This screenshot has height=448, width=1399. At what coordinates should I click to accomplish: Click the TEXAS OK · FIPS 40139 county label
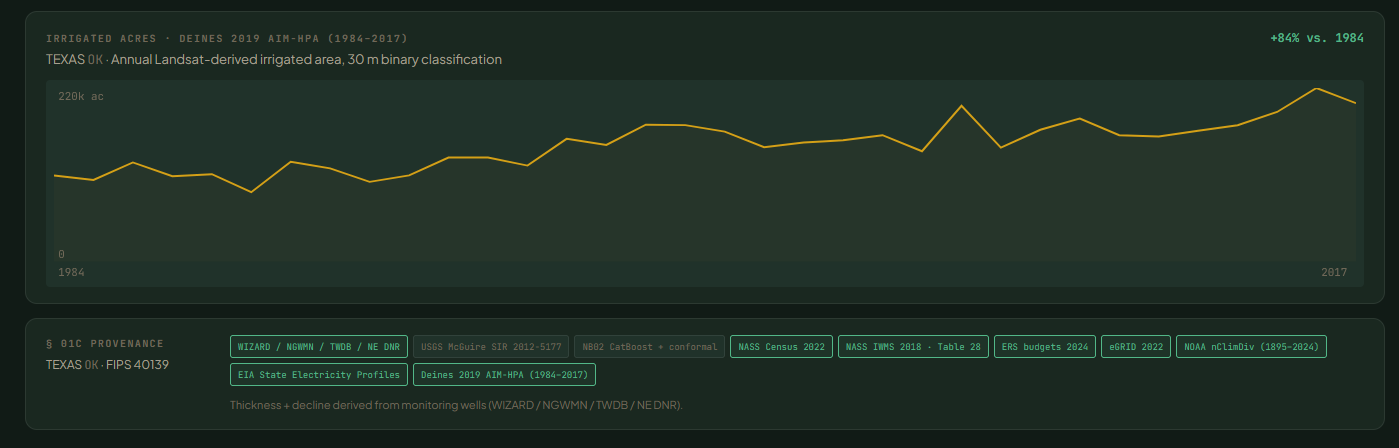click(x=107, y=364)
